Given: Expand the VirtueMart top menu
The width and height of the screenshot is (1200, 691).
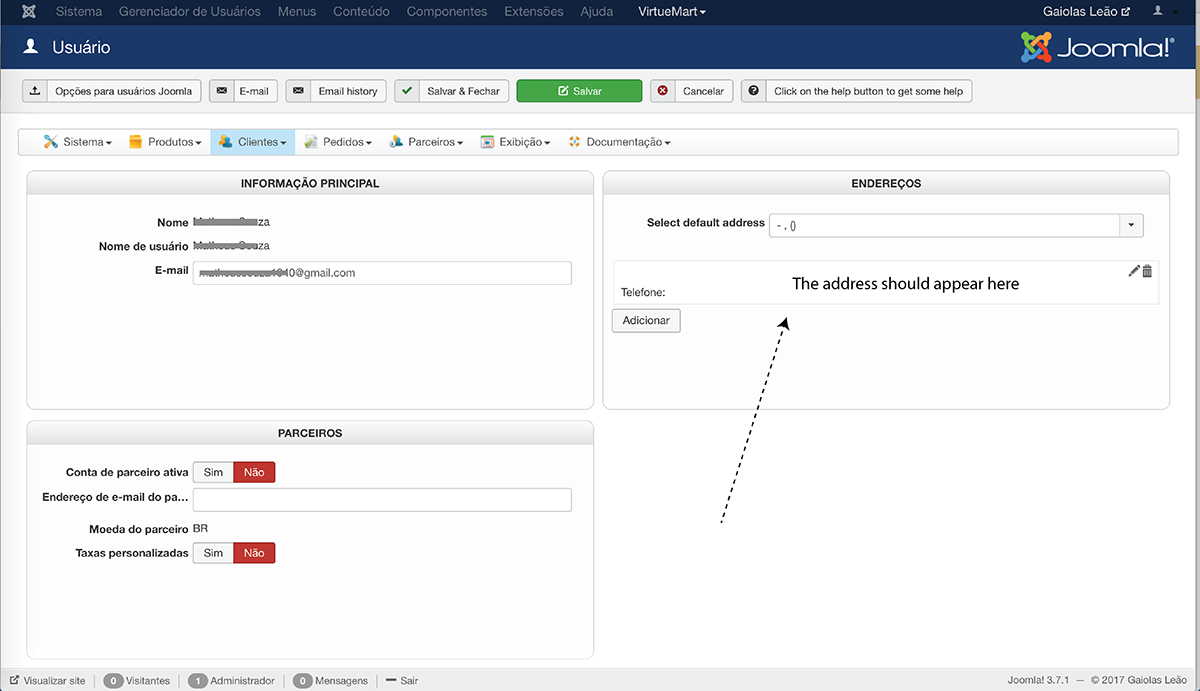Looking at the screenshot, I should click(672, 12).
